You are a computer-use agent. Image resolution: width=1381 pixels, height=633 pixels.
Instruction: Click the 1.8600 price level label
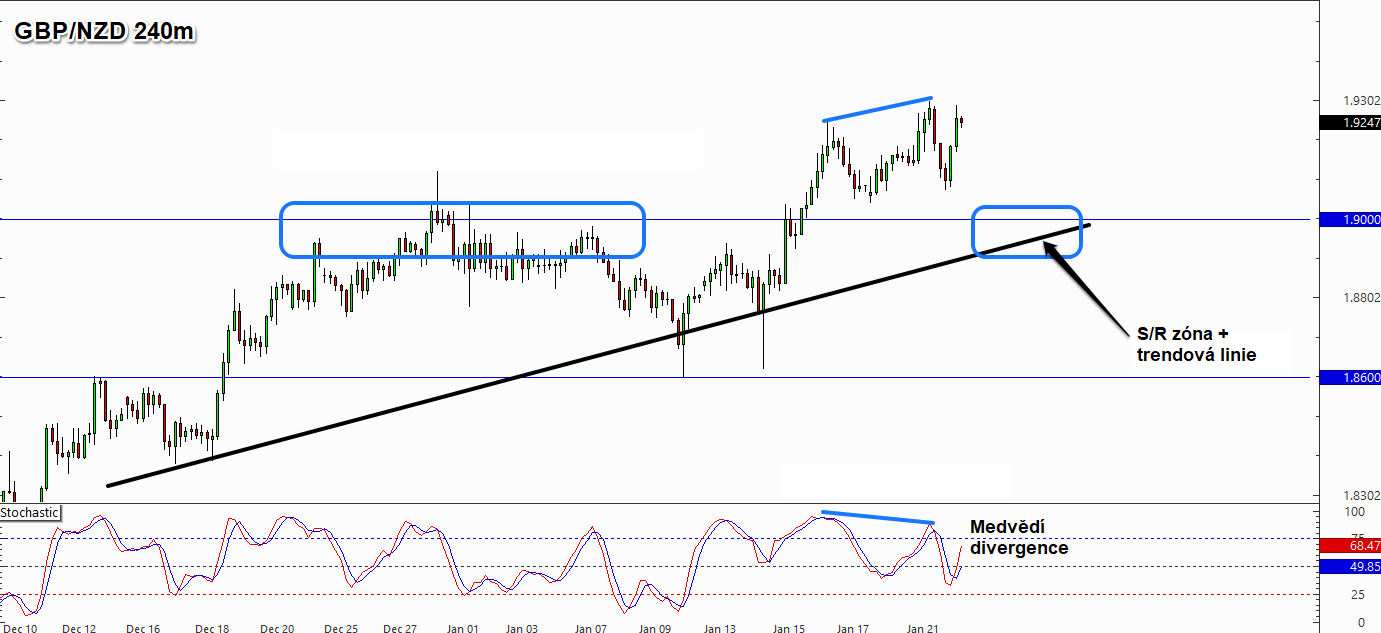coord(1349,377)
